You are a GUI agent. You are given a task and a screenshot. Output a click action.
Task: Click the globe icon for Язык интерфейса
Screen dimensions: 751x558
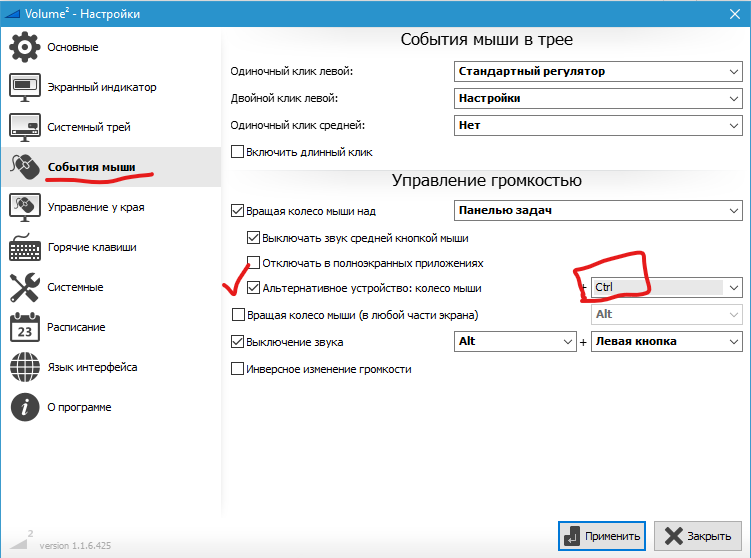pyautogui.click(x=25, y=367)
